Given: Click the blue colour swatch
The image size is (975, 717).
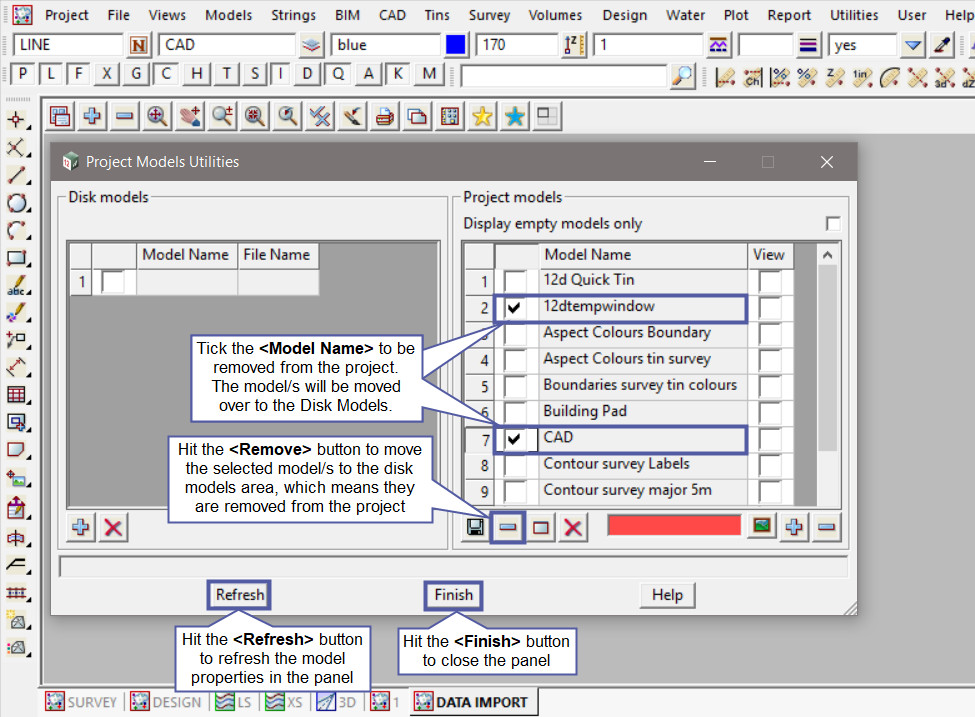Looking at the screenshot, I should click(456, 45).
